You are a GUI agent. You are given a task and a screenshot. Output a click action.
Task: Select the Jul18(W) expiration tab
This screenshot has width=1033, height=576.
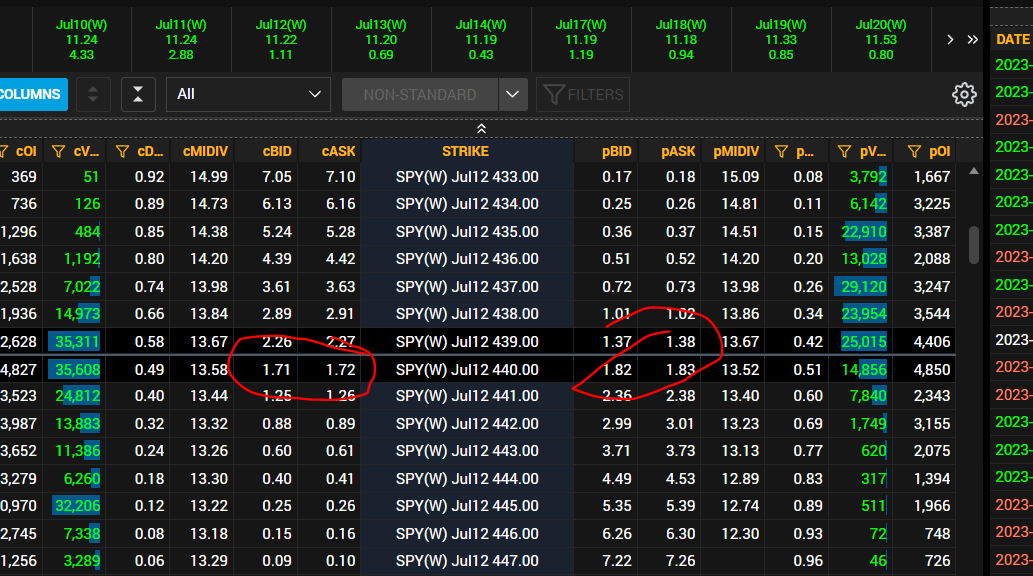click(x=681, y=40)
